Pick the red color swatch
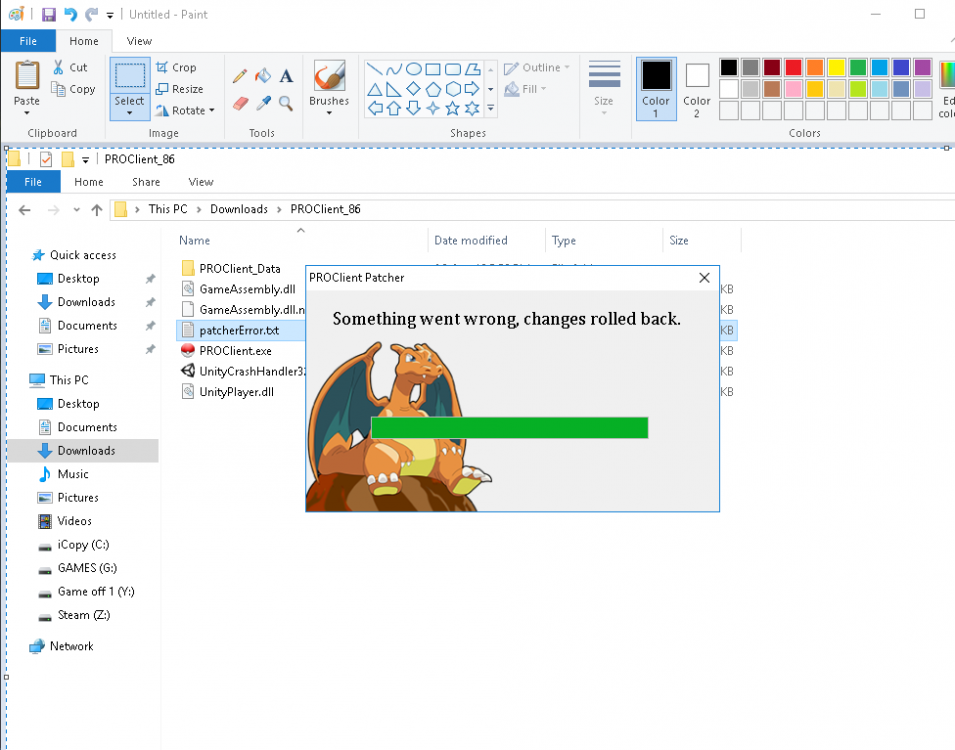Image resolution: width=955 pixels, height=750 pixels. pos(793,67)
